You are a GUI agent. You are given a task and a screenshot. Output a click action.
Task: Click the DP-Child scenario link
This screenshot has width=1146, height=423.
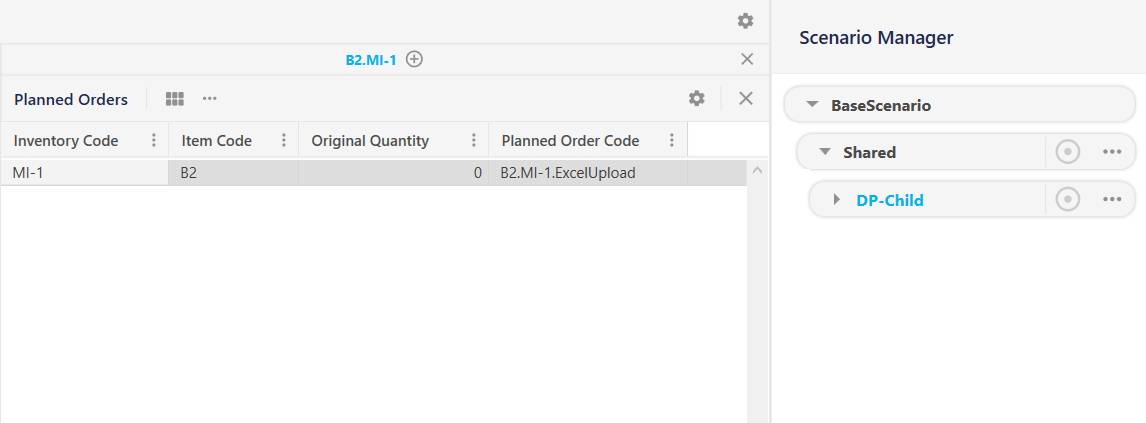tap(890, 200)
